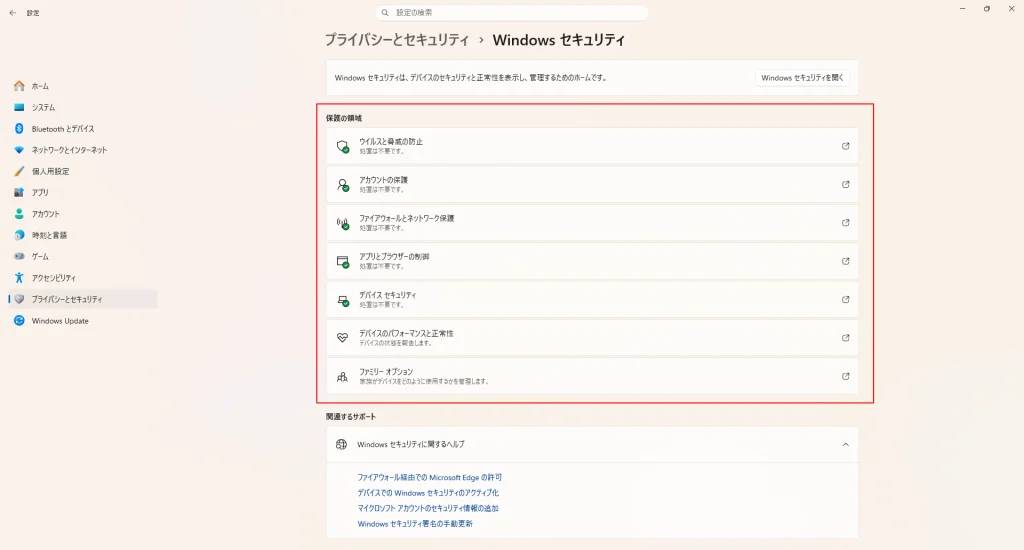Select アプリ in the sidebar
This screenshot has height=550, width=1024.
[x=83, y=192]
